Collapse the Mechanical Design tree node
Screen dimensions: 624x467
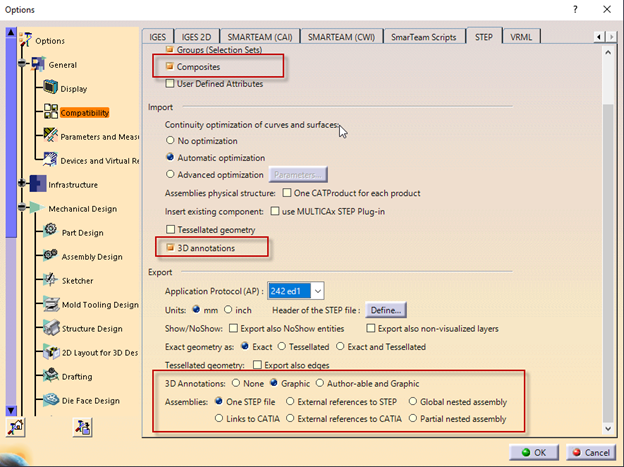(23, 209)
